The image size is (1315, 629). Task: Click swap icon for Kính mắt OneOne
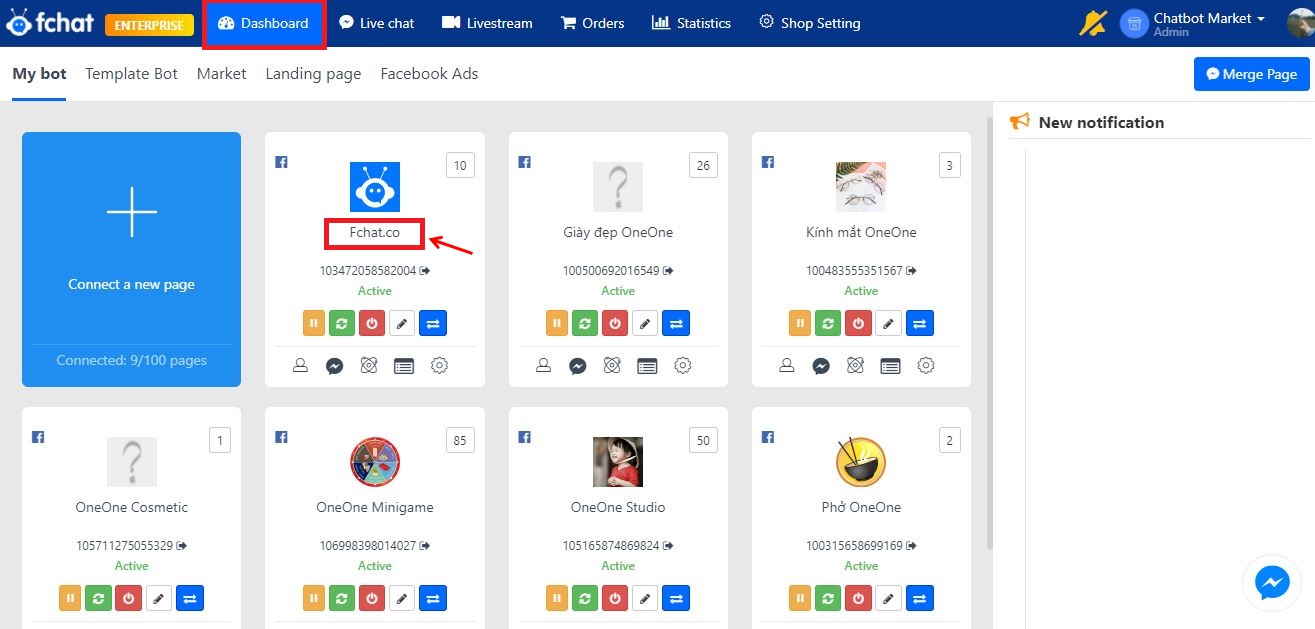point(919,323)
